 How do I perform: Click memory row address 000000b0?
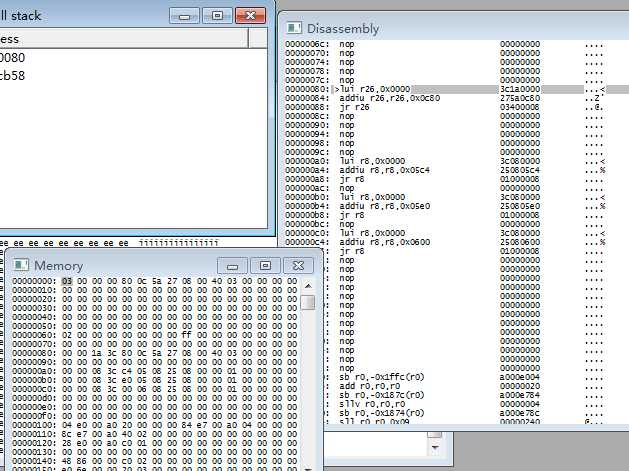coord(34,380)
